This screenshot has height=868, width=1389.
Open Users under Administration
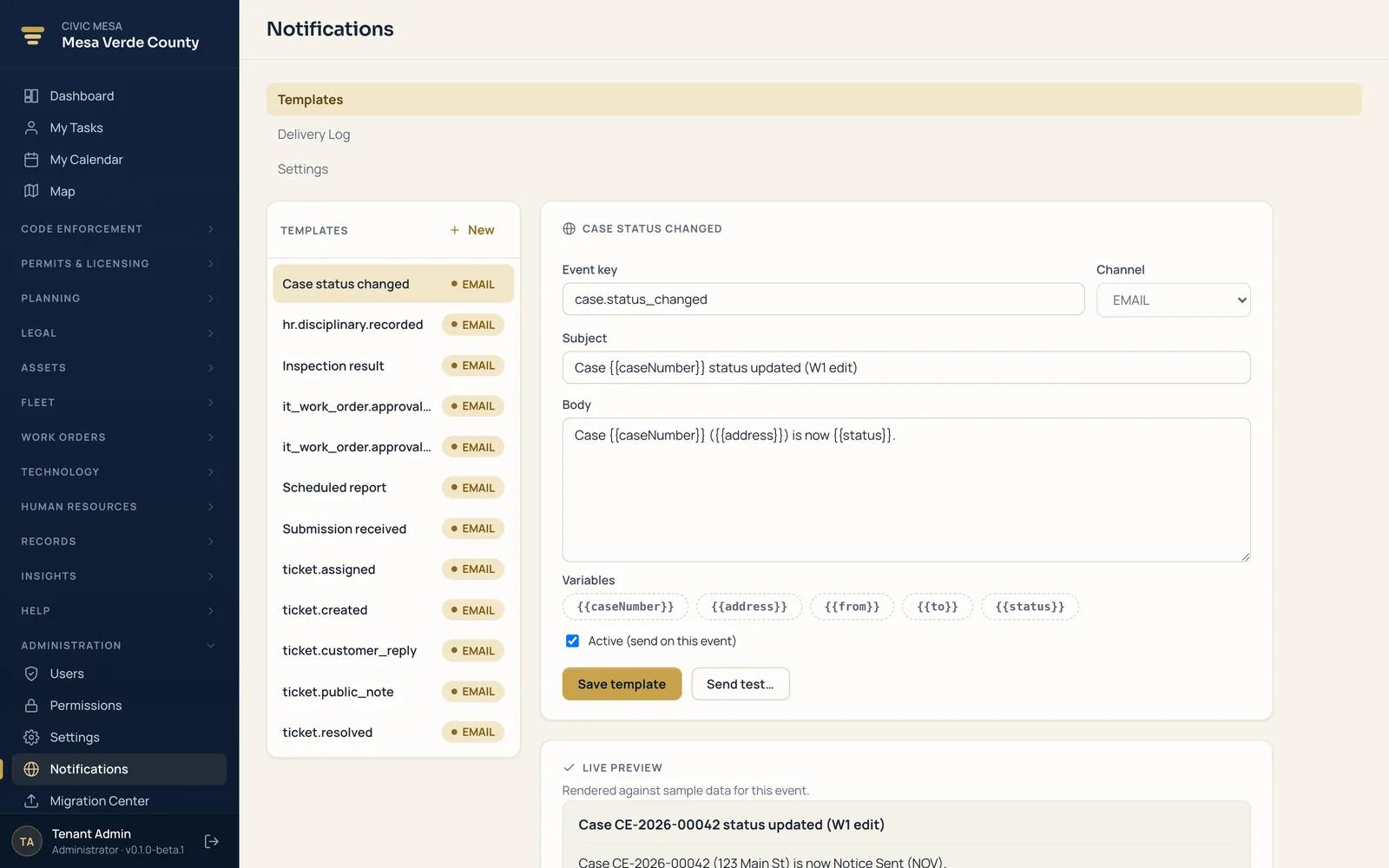[119, 674]
